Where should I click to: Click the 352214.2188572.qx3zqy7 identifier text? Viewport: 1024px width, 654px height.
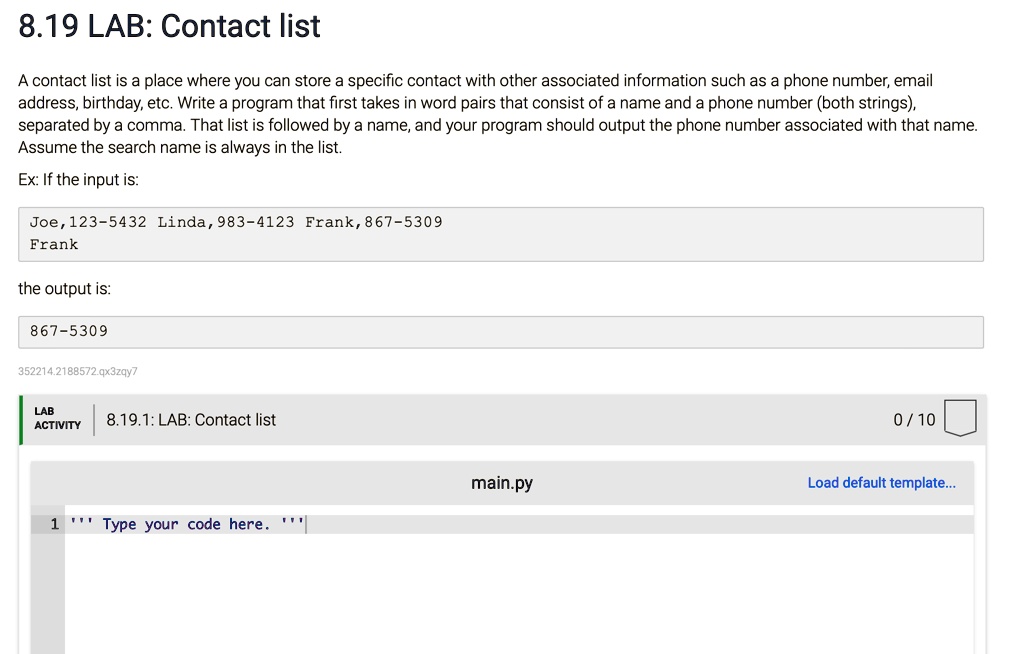[x=77, y=371]
